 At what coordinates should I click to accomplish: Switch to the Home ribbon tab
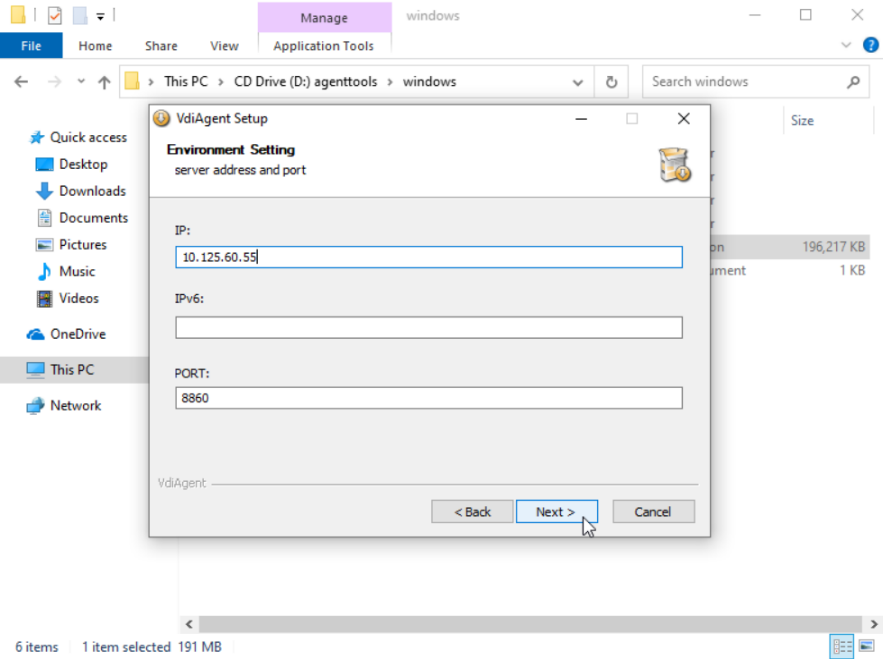95,46
